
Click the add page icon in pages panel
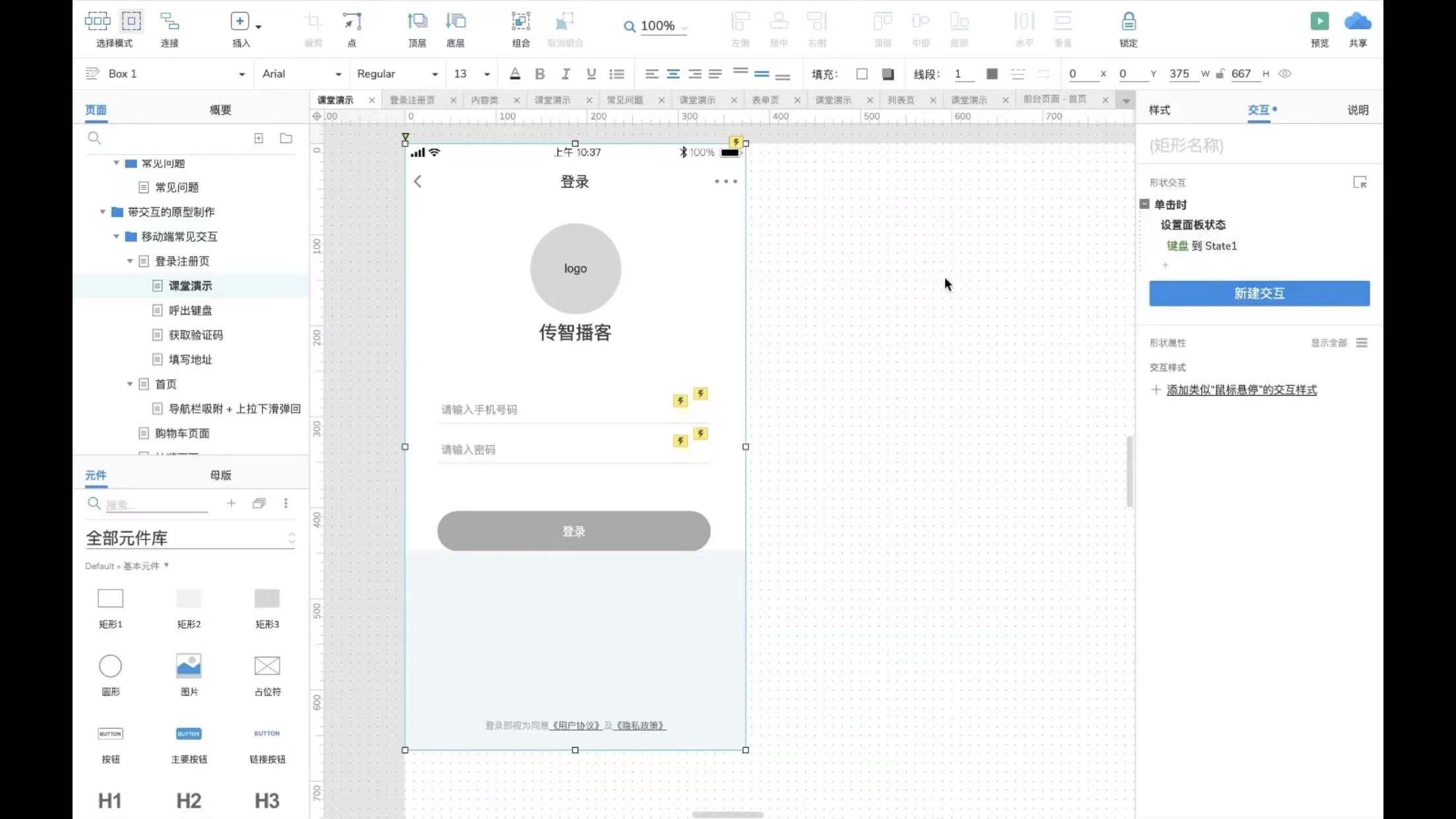(258, 138)
